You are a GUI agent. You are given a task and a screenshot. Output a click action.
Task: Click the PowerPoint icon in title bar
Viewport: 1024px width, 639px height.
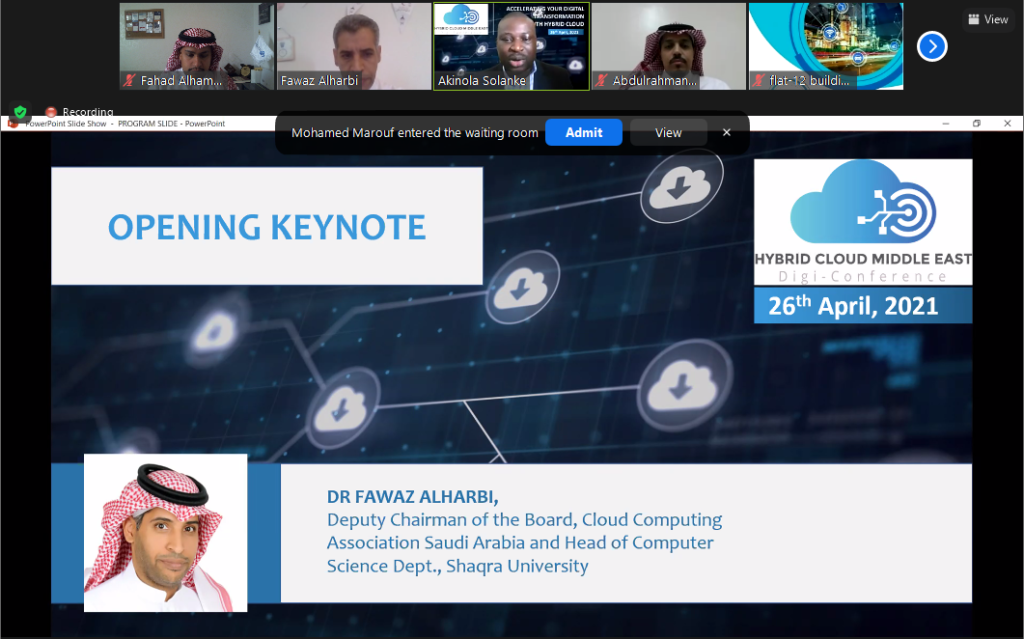(x=13, y=124)
